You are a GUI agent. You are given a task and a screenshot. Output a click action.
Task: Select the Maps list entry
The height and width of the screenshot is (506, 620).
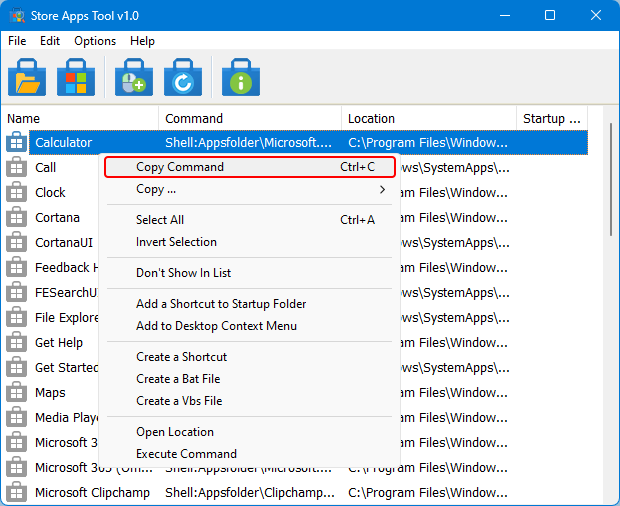tap(50, 393)
